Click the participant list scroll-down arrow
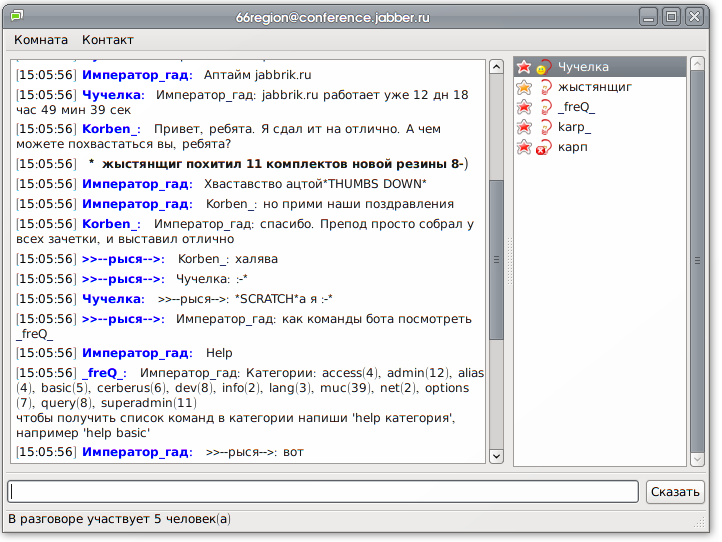 [x=697, y=456]
